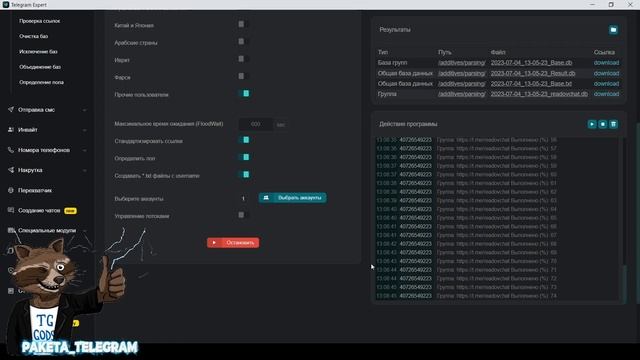
Task: Click the main page scrollbar at right edge
Action: [638, 212]
